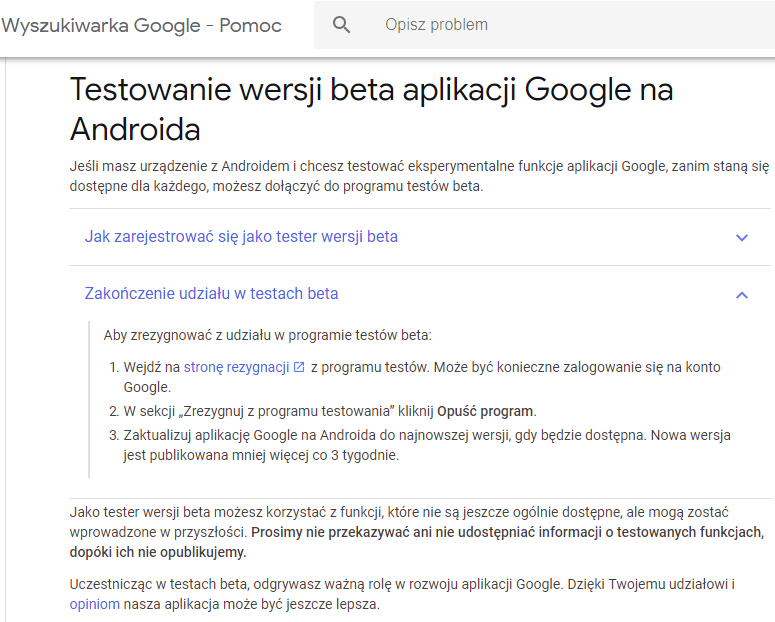775x622 pixels.
Task: Click the bold "Prosimy nie przekazywać" warning text
Action: [x=508, y=532]
